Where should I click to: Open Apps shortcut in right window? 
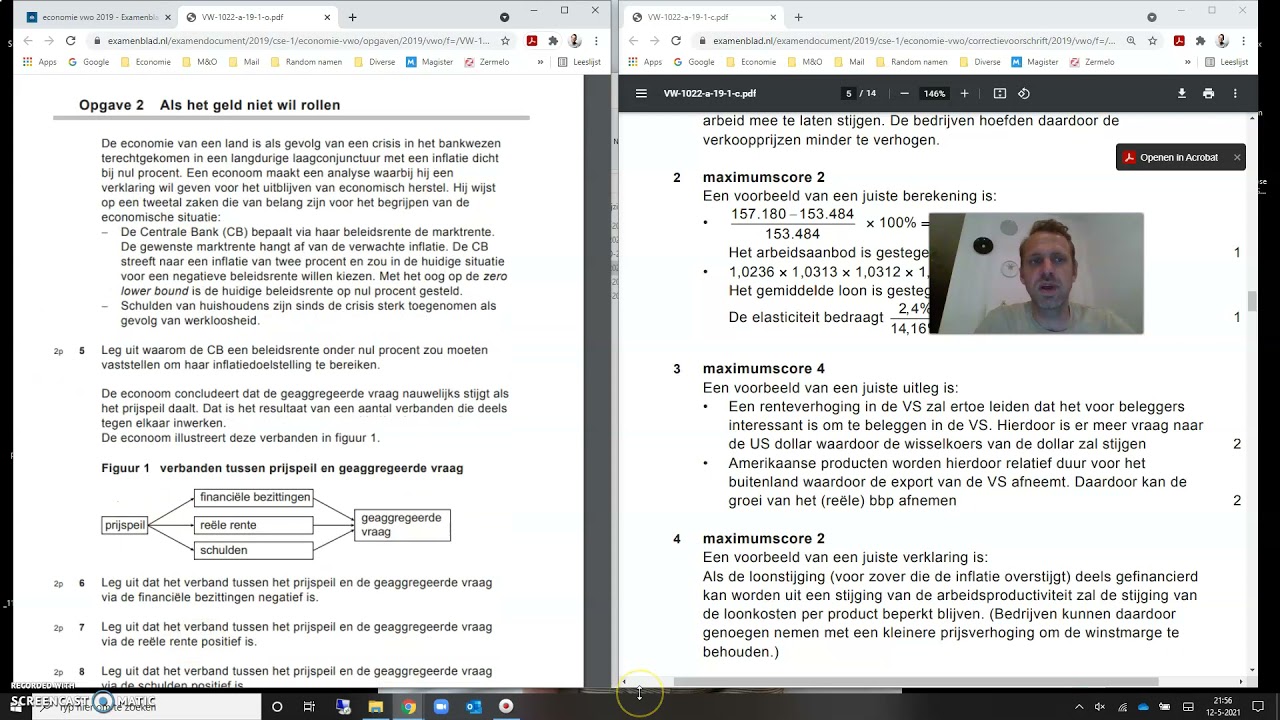644,62
